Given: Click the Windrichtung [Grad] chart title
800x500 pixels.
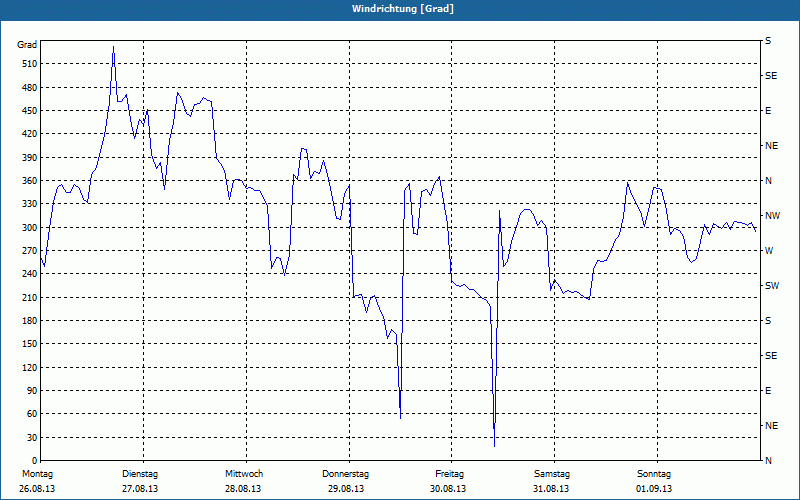Looking at the screenshot, I should coord(403,9).
